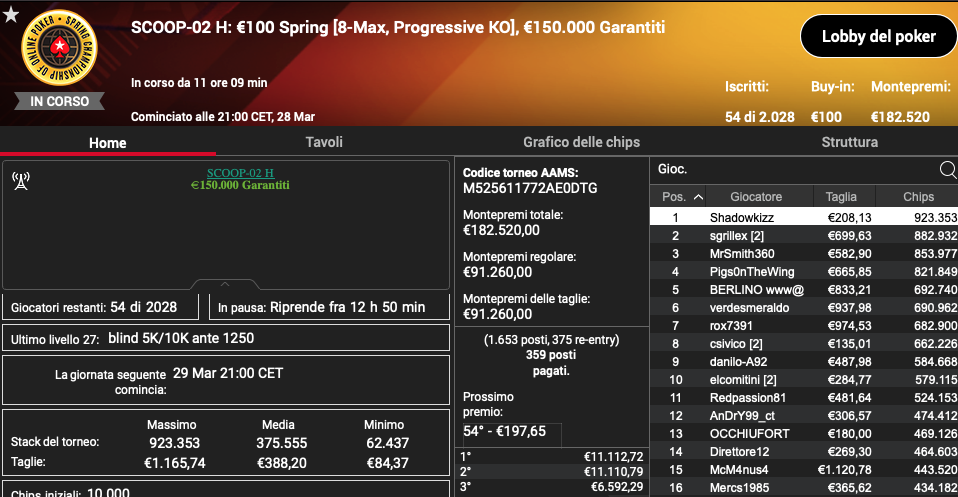The image size is (958, 497).
Task: Click the favorite star icon
Action: click(x=10, y=14)
